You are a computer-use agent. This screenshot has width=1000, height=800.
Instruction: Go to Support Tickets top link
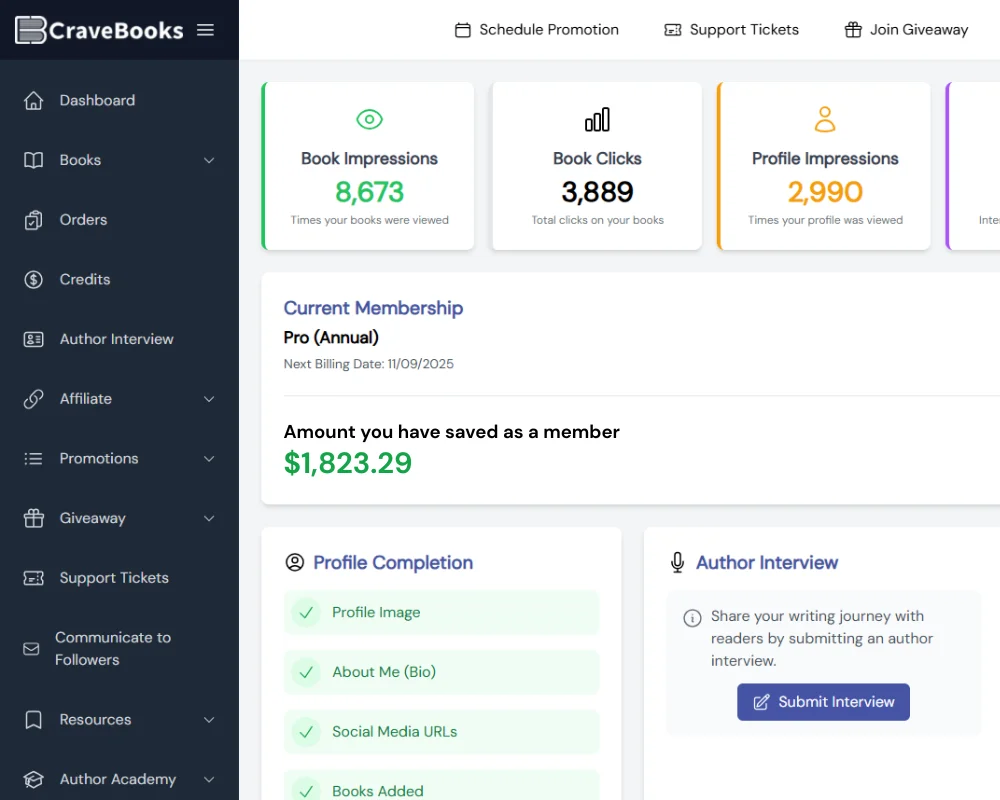[732, 30]
